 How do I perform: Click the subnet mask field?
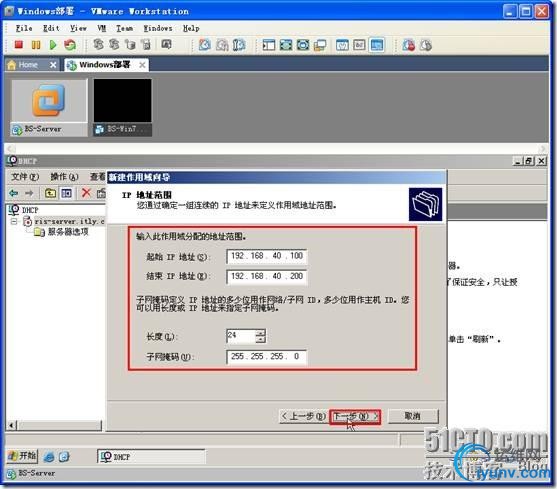tap(267, 357)
